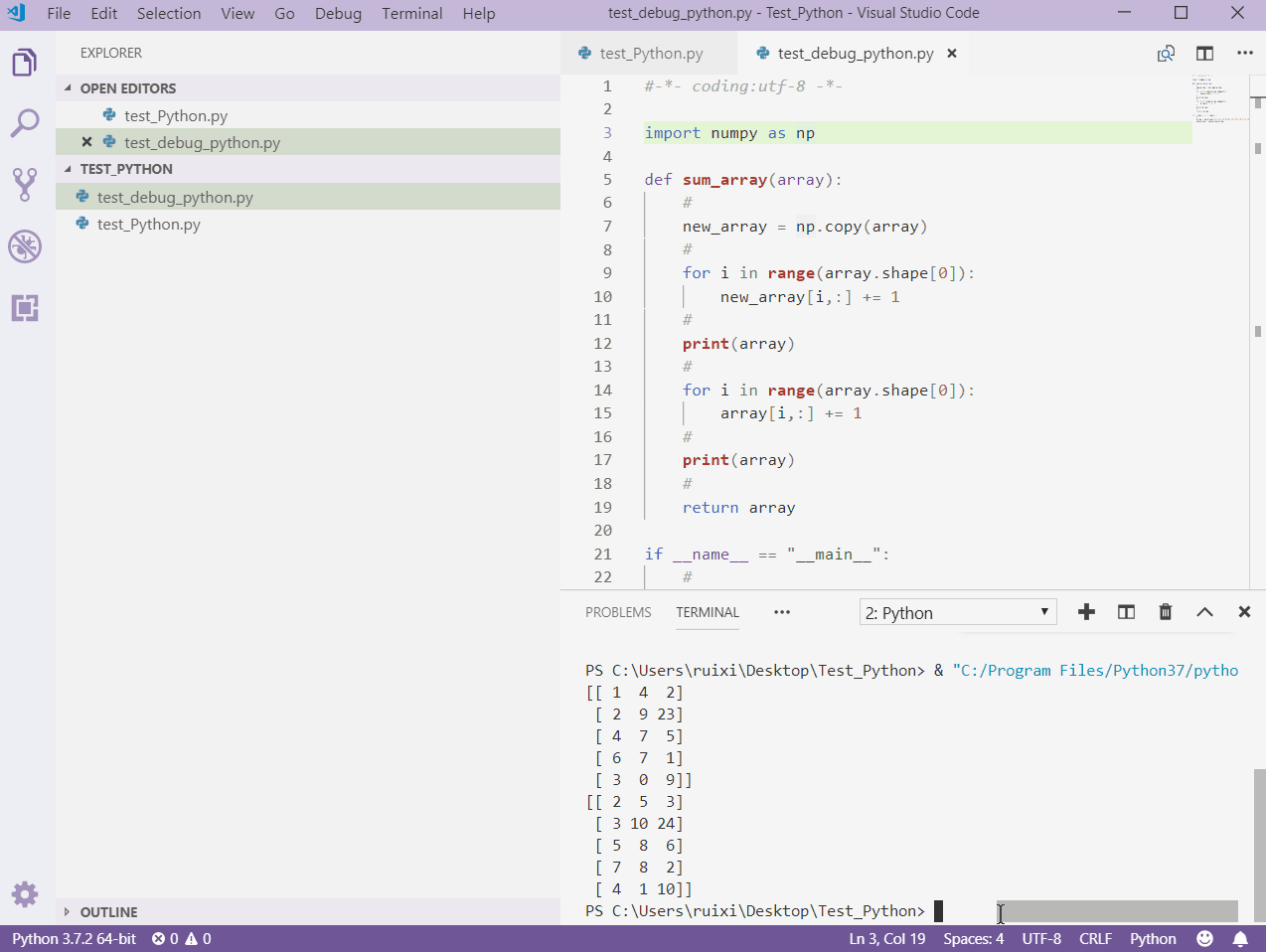Click the editor vertical scrollbar

coord(1259,331)
